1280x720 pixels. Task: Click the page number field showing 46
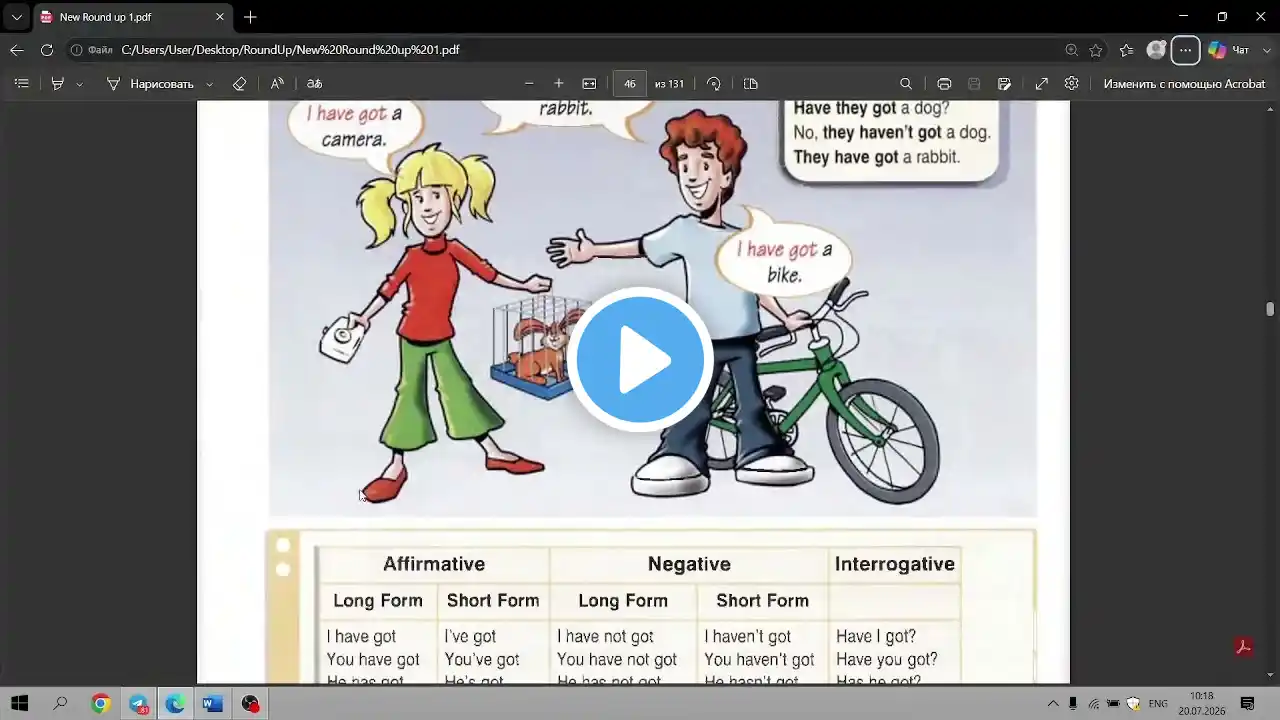[x=629, y=84]
